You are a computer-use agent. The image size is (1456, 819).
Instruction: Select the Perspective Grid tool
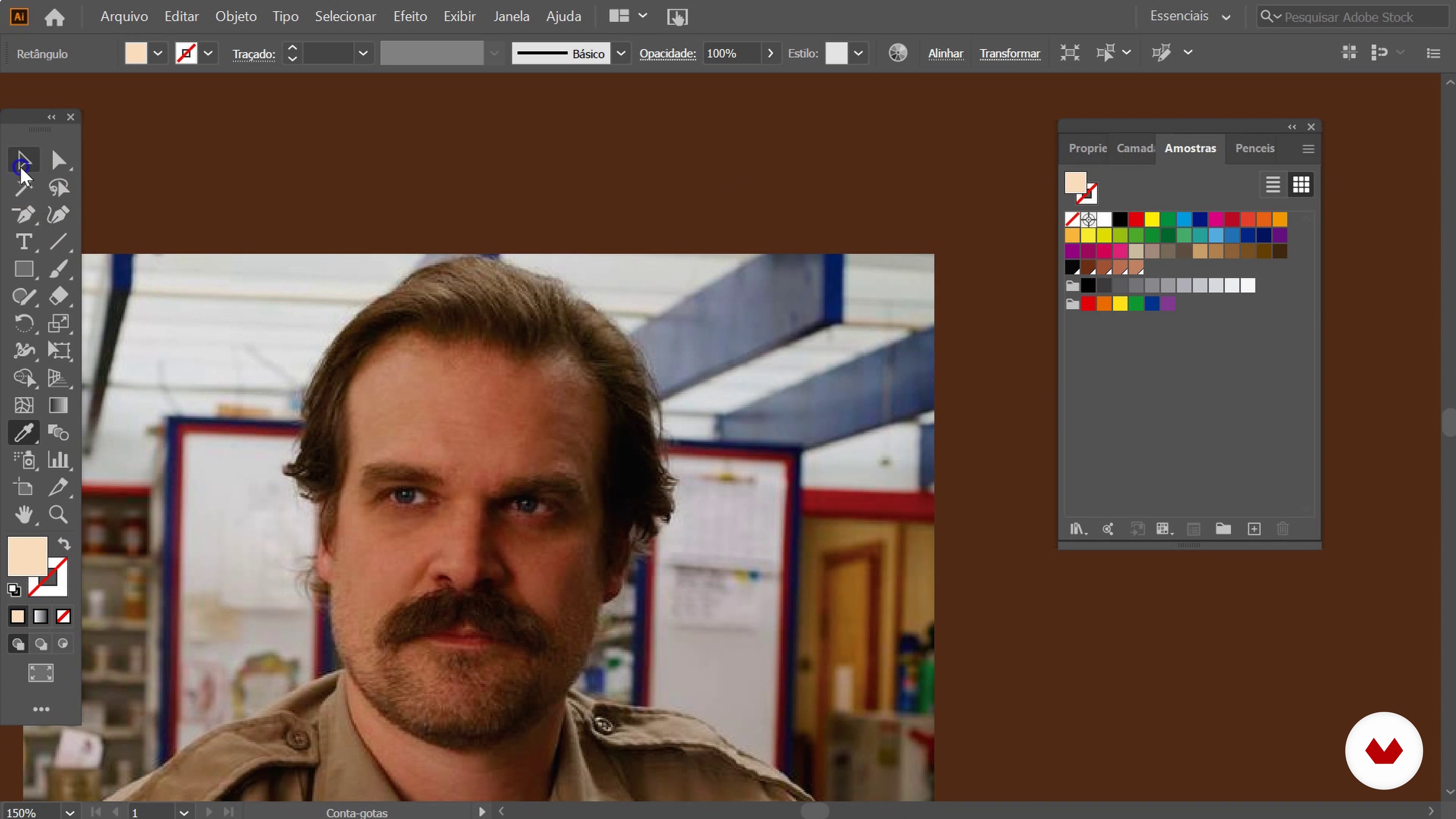[x=59, y=378]
